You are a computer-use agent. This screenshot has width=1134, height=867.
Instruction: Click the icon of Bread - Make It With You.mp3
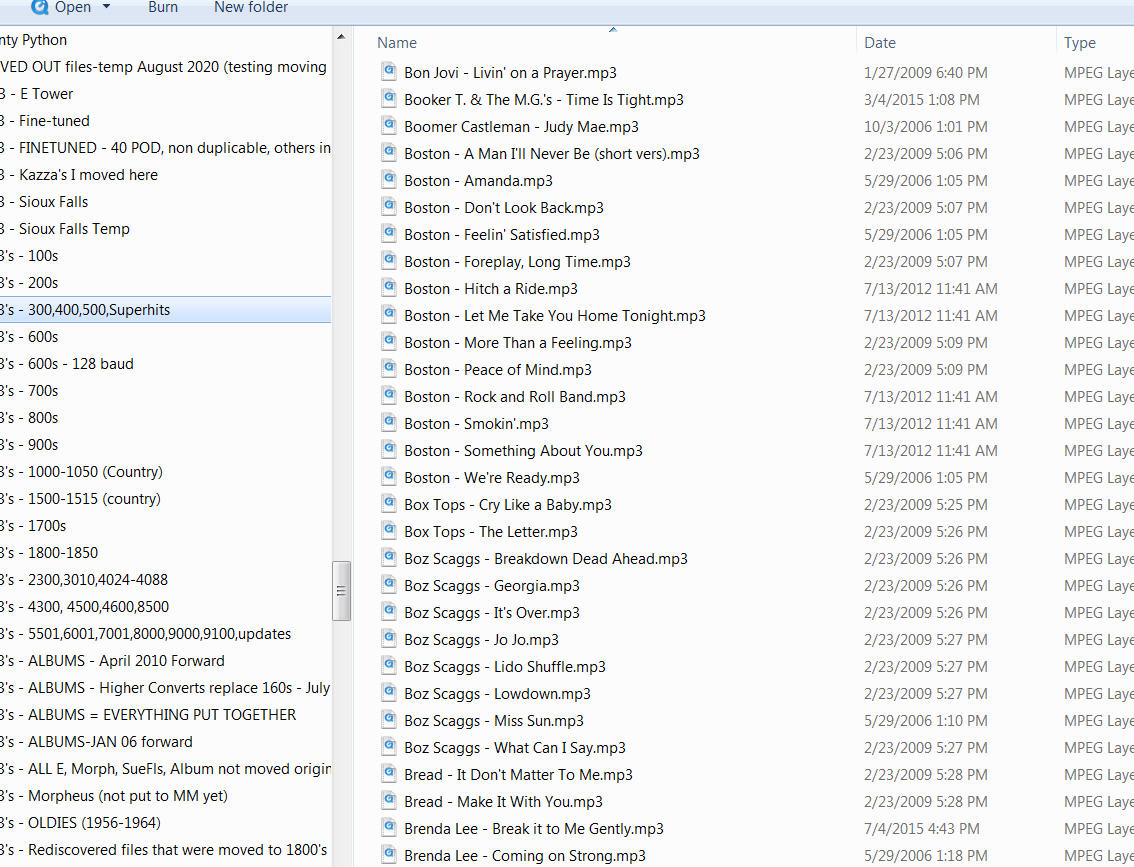388,800
